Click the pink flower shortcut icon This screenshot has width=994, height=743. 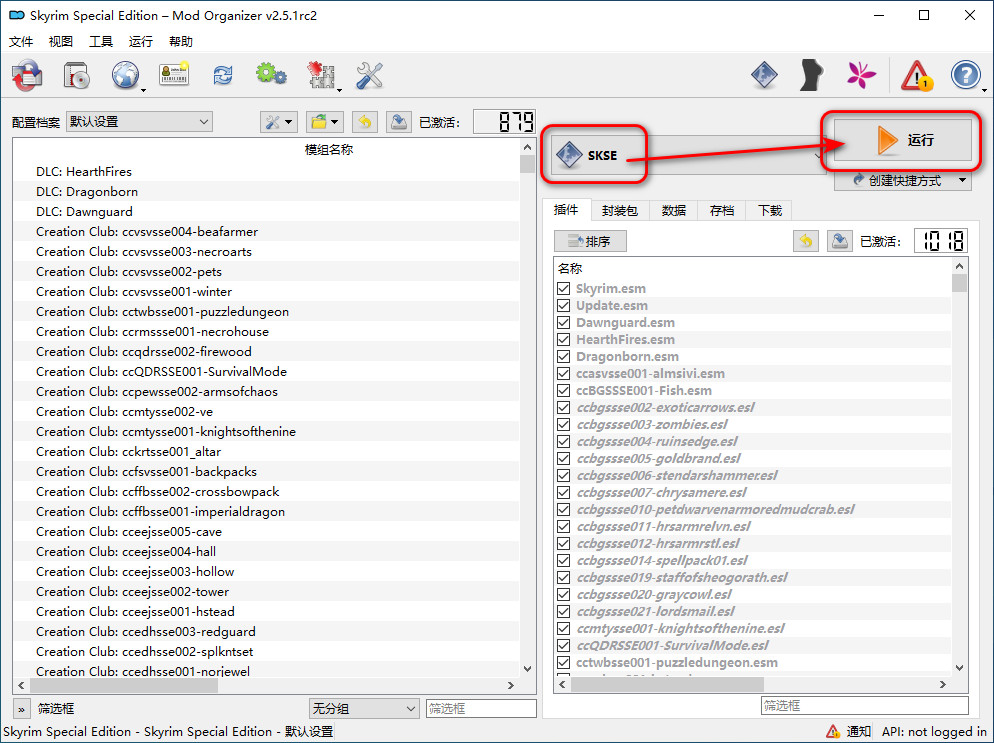tap(862, 75)
